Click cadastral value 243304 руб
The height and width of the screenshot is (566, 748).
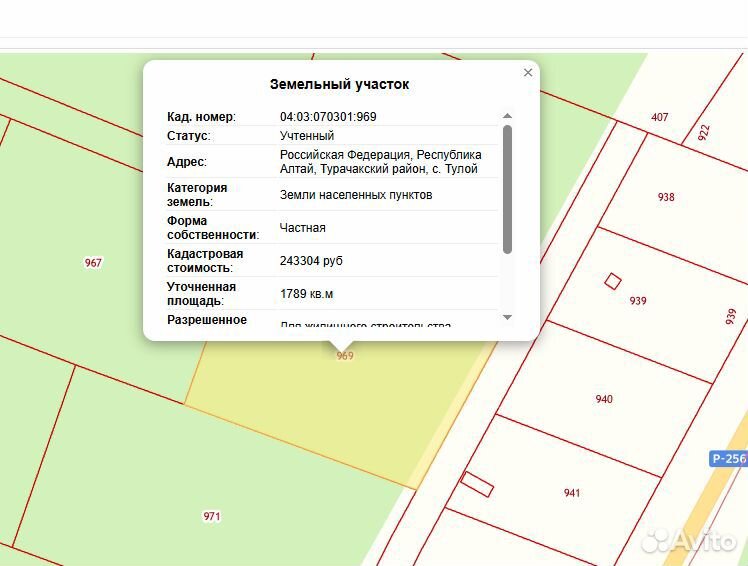coord(311,261)
